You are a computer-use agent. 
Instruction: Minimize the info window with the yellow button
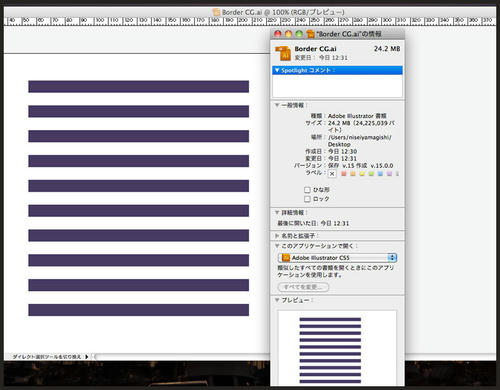(288, 34)
